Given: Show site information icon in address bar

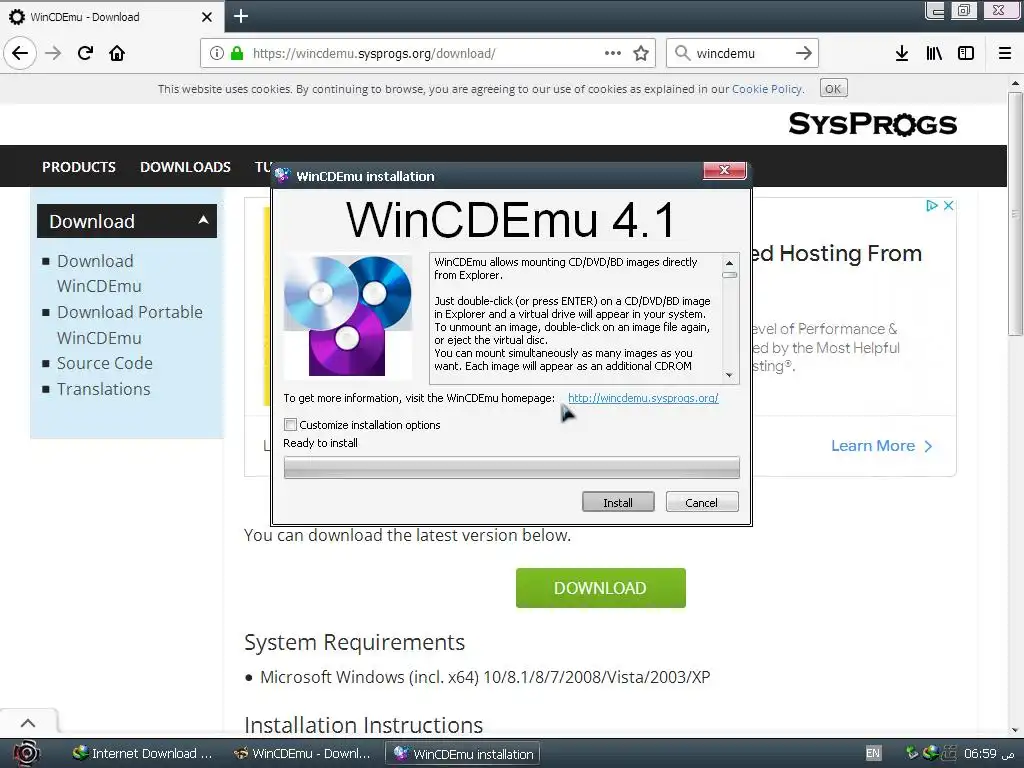Looking at the screenshot, I should pyautogui.click(x=217, y=53).
